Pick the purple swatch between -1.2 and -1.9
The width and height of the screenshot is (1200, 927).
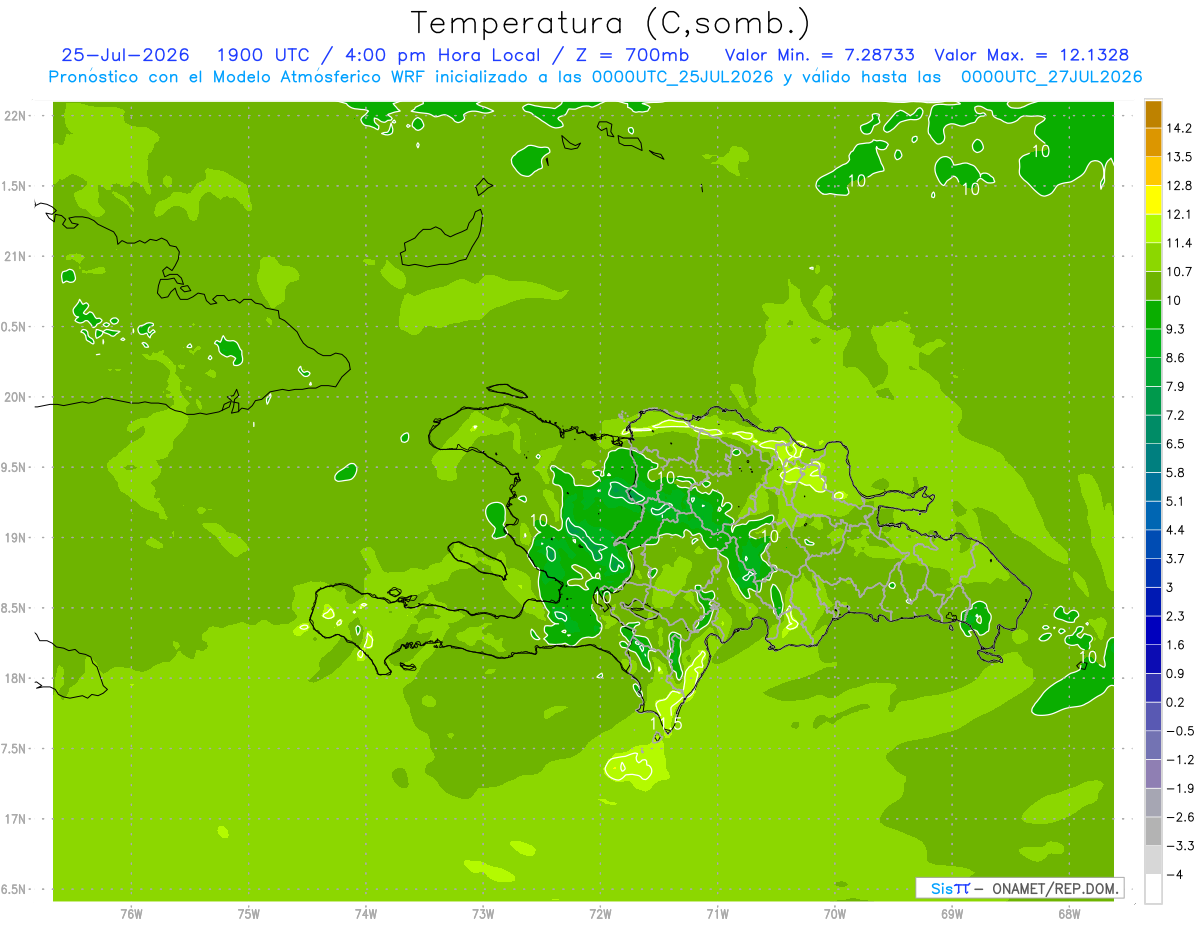(x=1153, y=774)
